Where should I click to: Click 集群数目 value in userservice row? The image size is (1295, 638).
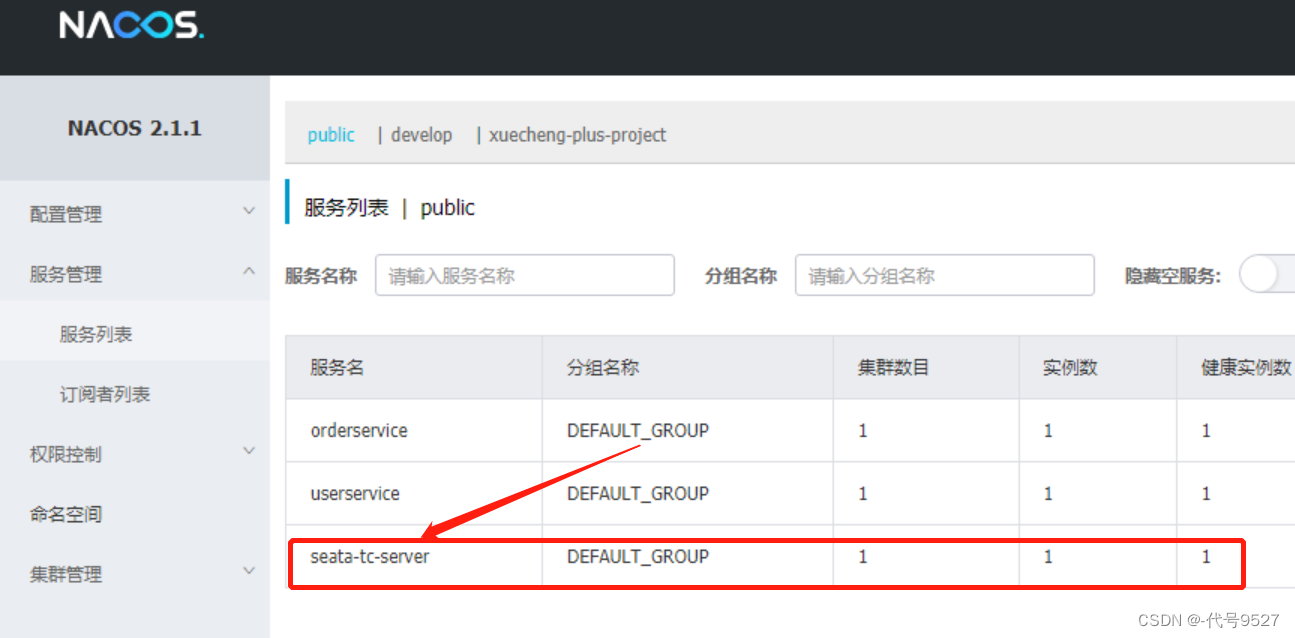[x=863, y=494]
